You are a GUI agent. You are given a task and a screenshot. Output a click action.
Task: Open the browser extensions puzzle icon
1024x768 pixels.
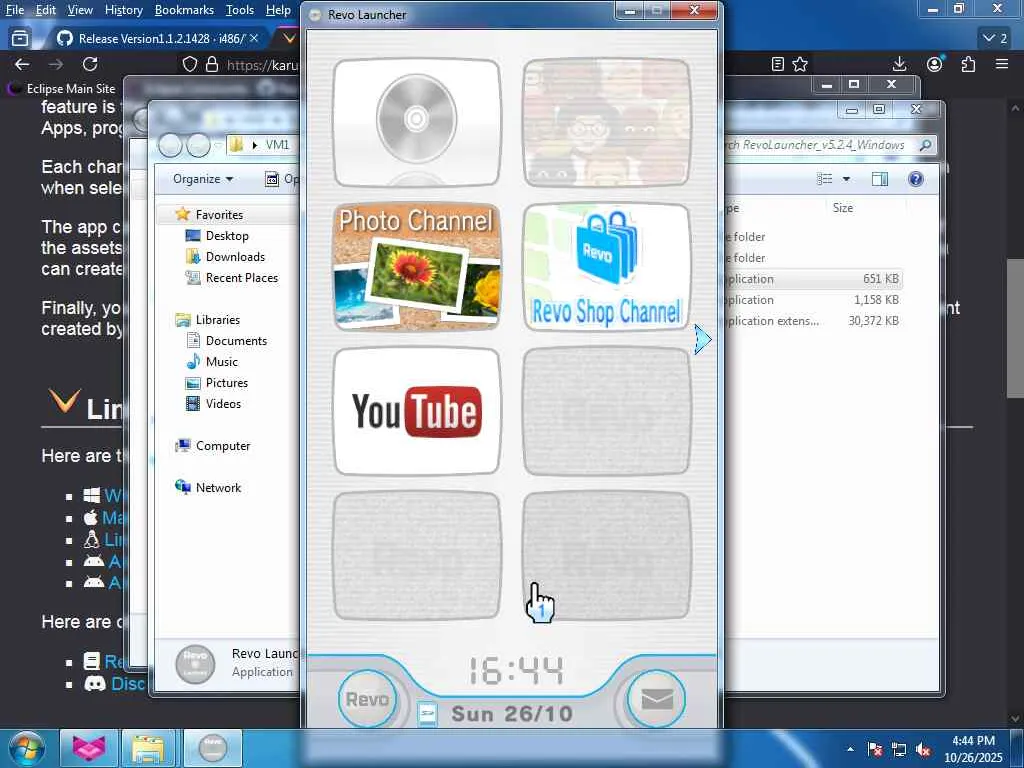[x=968, y=64]
